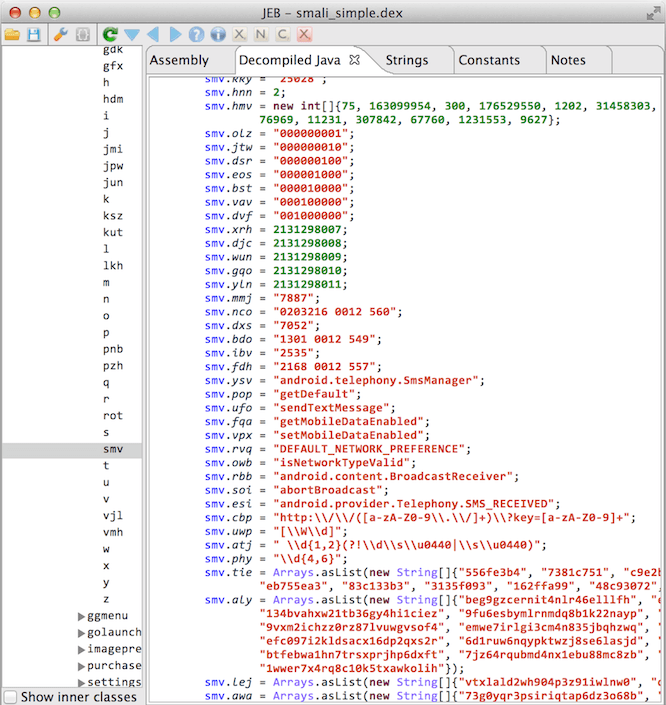Select class jun in the tree

point(113,183)
